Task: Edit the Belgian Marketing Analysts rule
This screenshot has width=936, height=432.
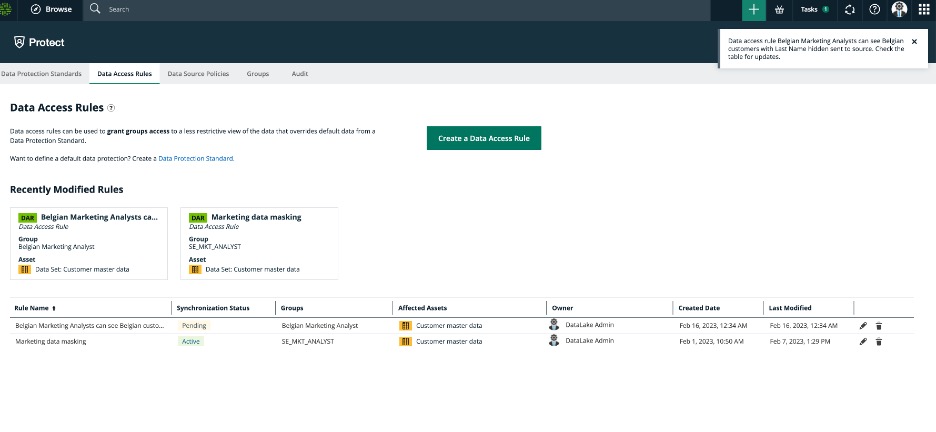Action: point(863,325)
